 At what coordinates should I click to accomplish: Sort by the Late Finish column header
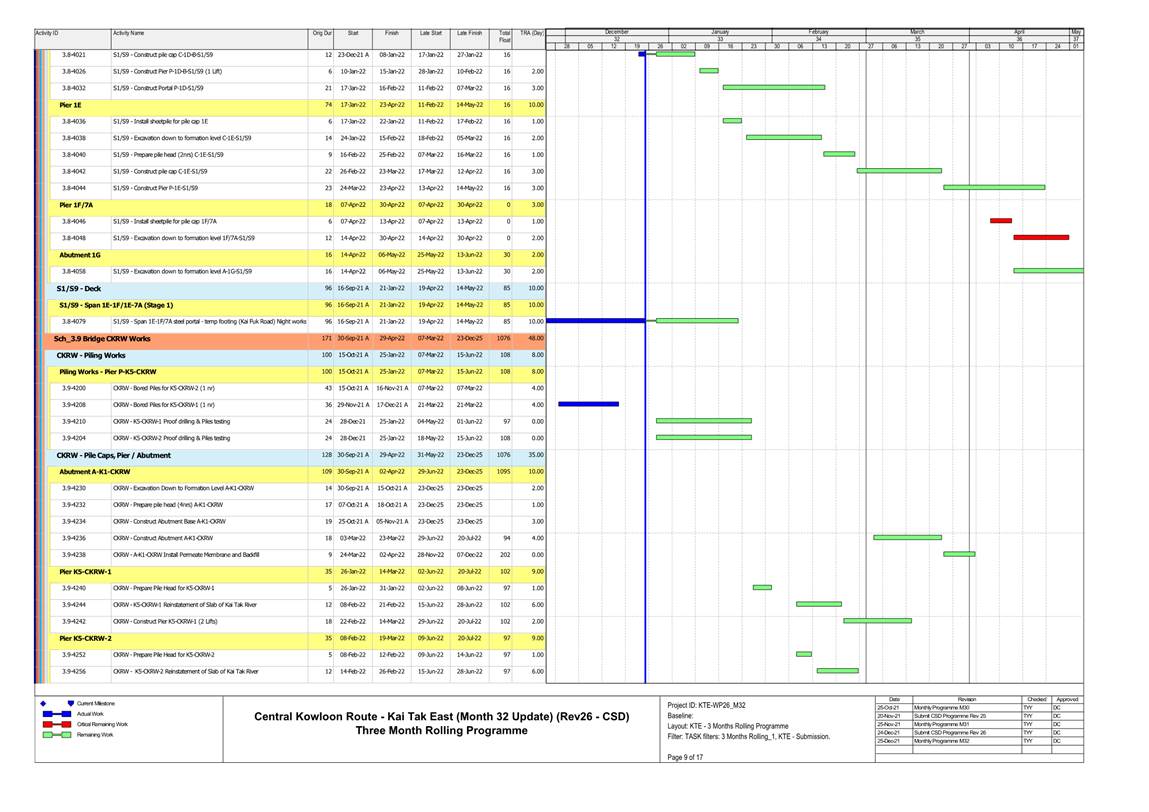[x=469, y=34]
